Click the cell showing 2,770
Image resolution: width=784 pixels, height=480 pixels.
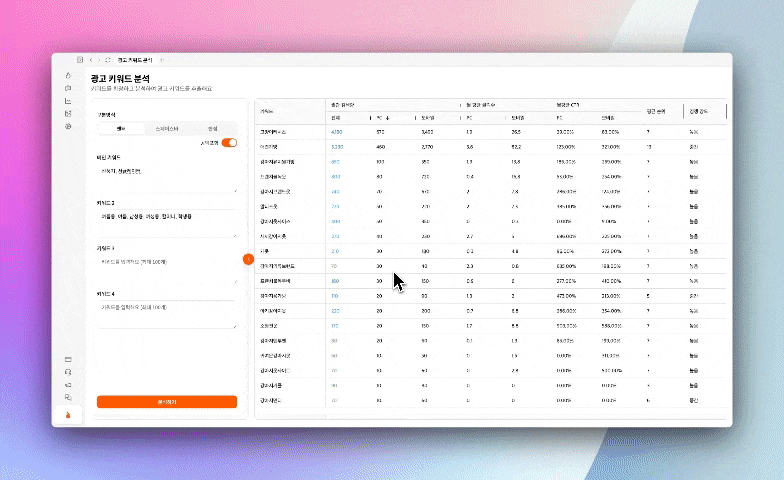click(x=427, y=147)
